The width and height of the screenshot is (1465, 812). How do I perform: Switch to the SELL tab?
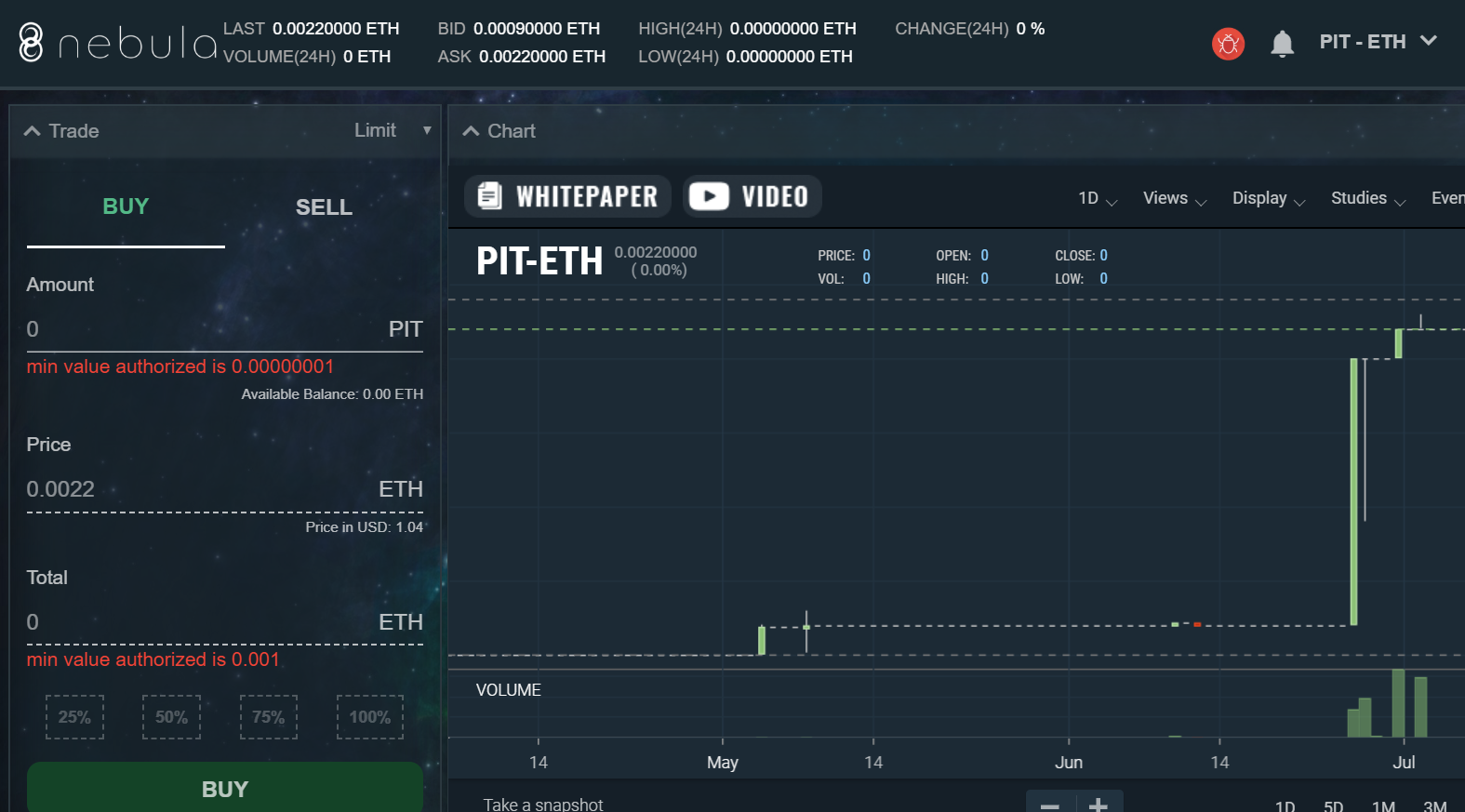[324, 207]
